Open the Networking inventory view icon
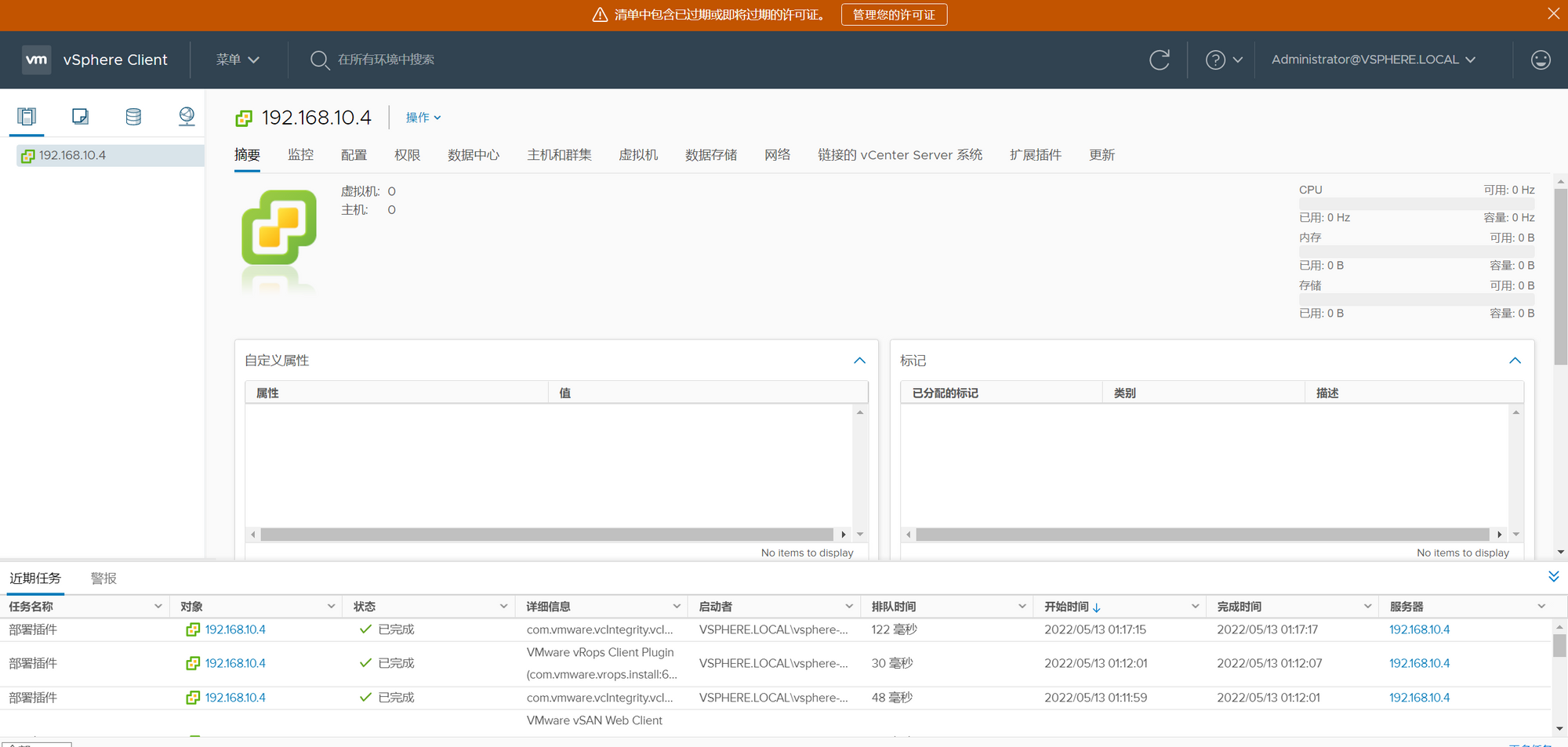Viewport: 1568px width, 747px height. pos(187,117)
